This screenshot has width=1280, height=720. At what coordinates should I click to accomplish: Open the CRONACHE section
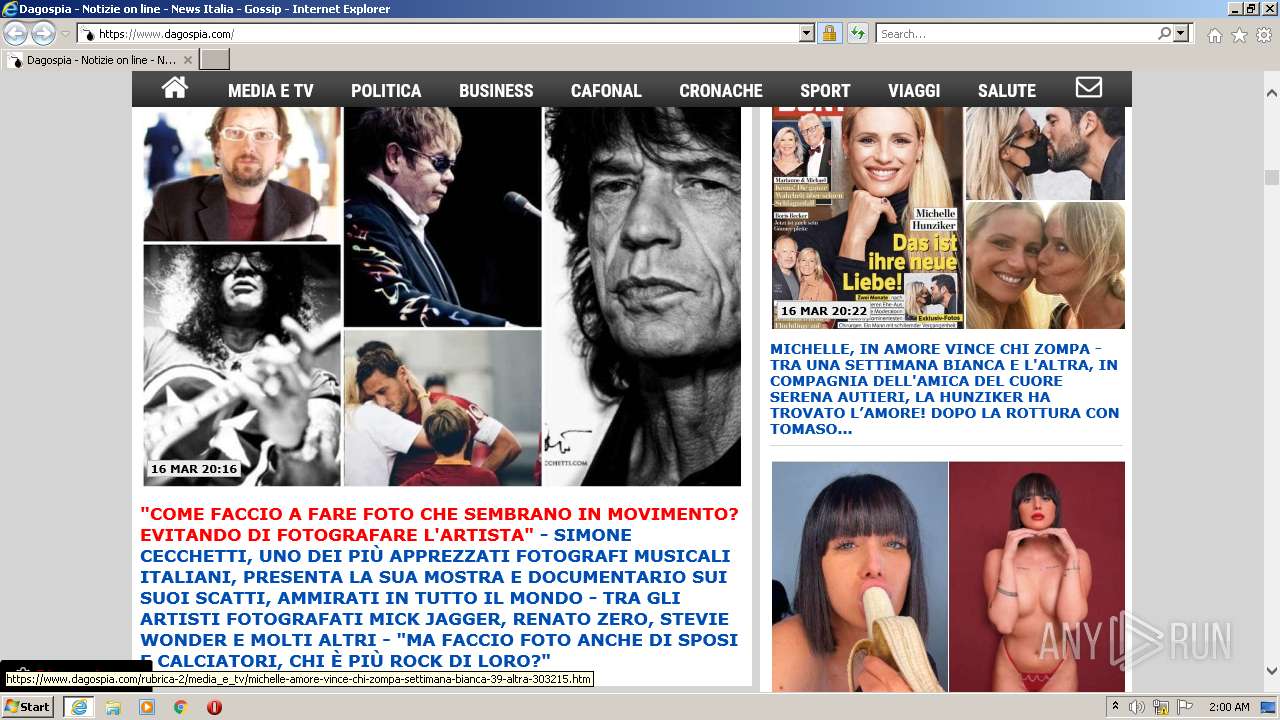[721, 90]
